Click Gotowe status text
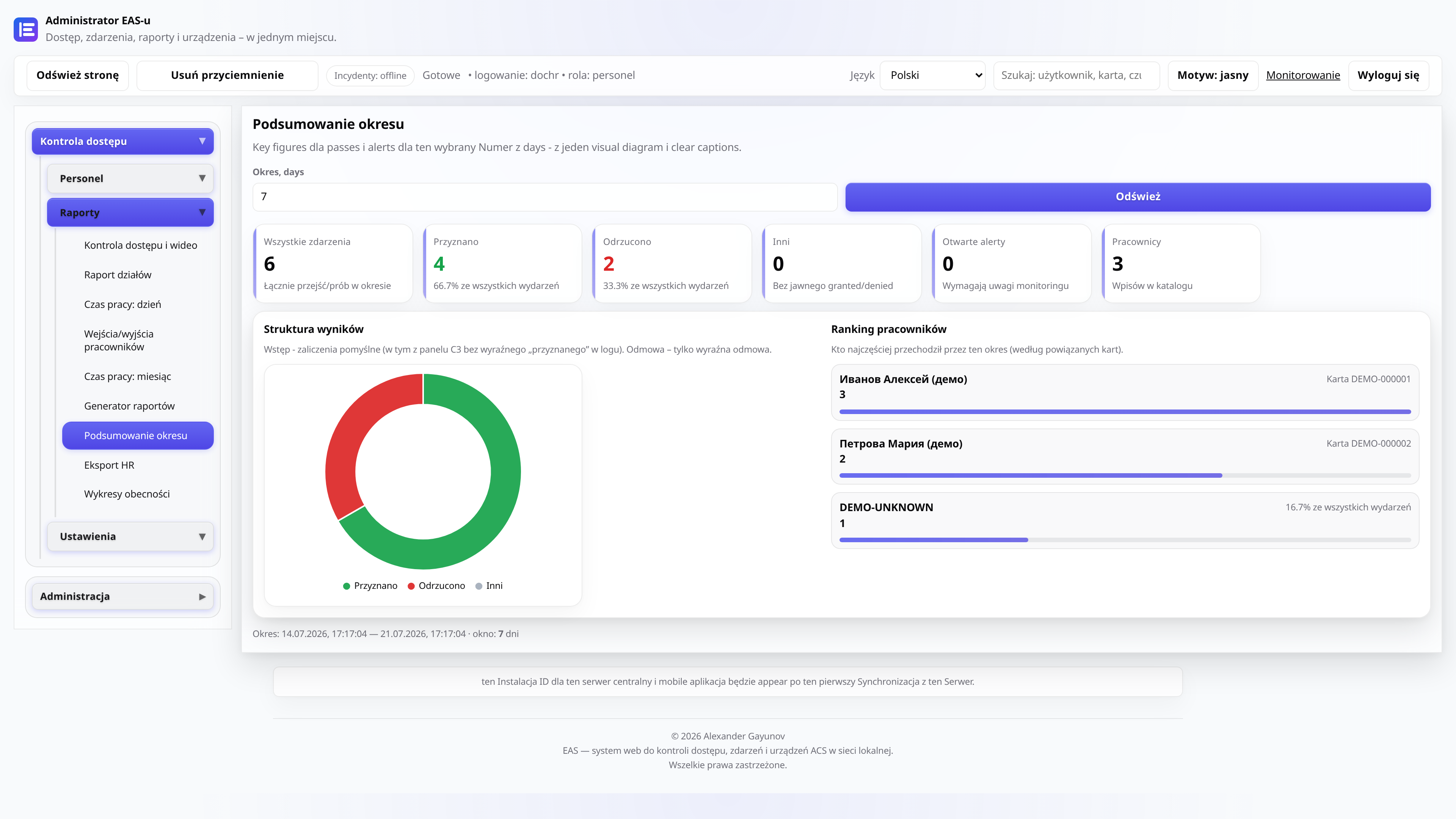The image size is (1456, 819). coord(441,75)
